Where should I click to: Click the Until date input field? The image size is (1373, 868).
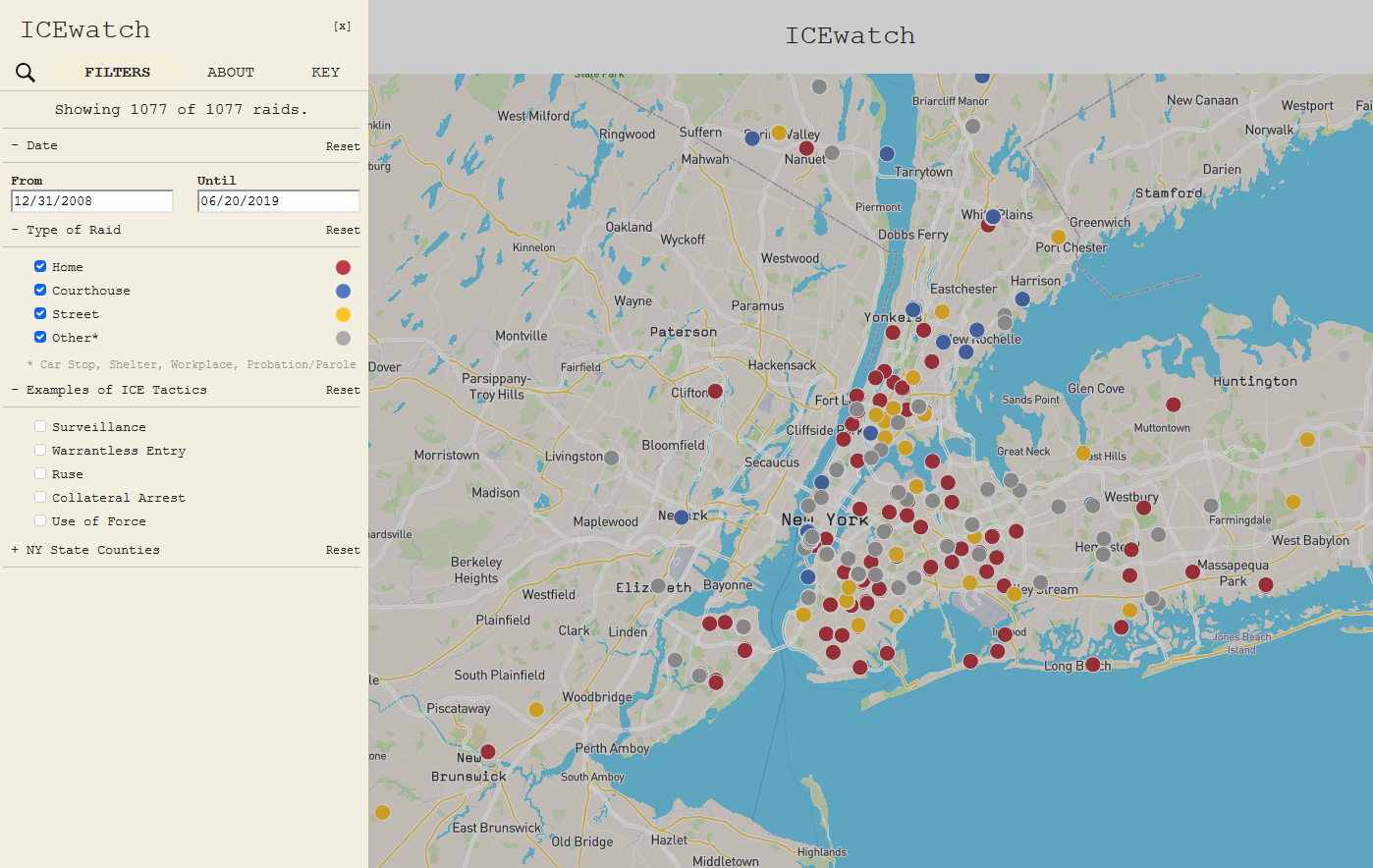tap(278, 201)
